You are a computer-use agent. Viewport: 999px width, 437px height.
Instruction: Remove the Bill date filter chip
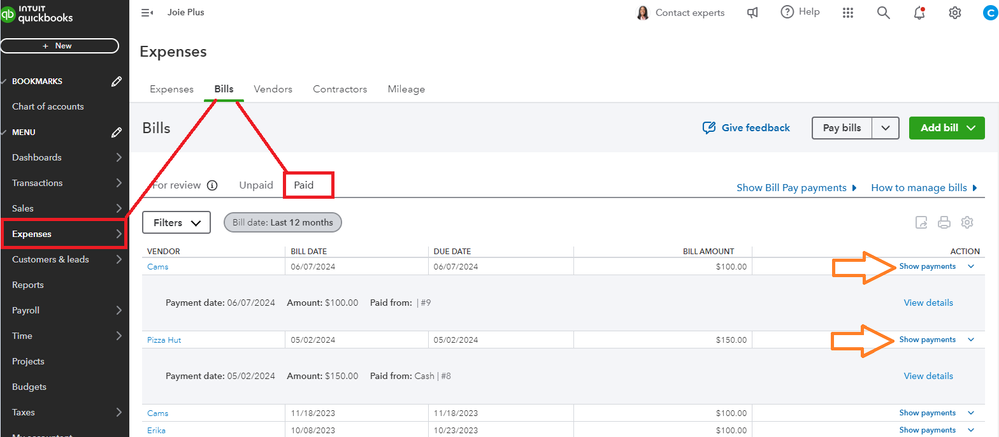point(283,222)
